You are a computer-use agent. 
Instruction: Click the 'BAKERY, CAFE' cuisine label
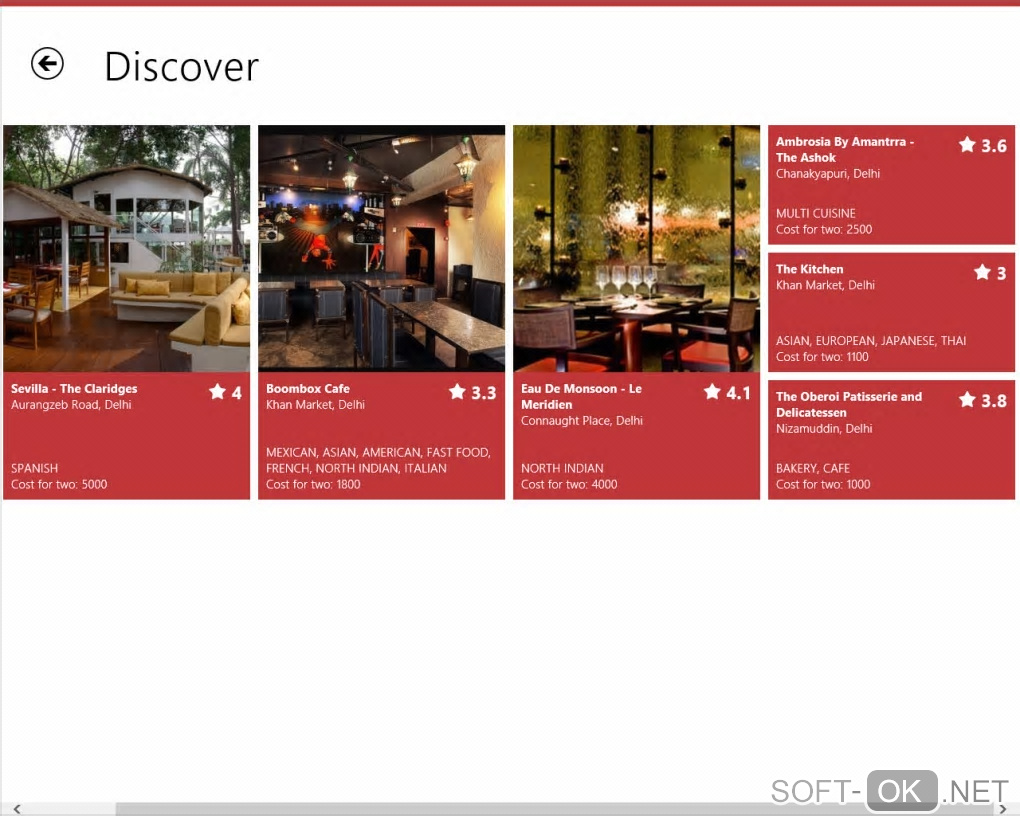pyautogui.click(x=812, y=469)
